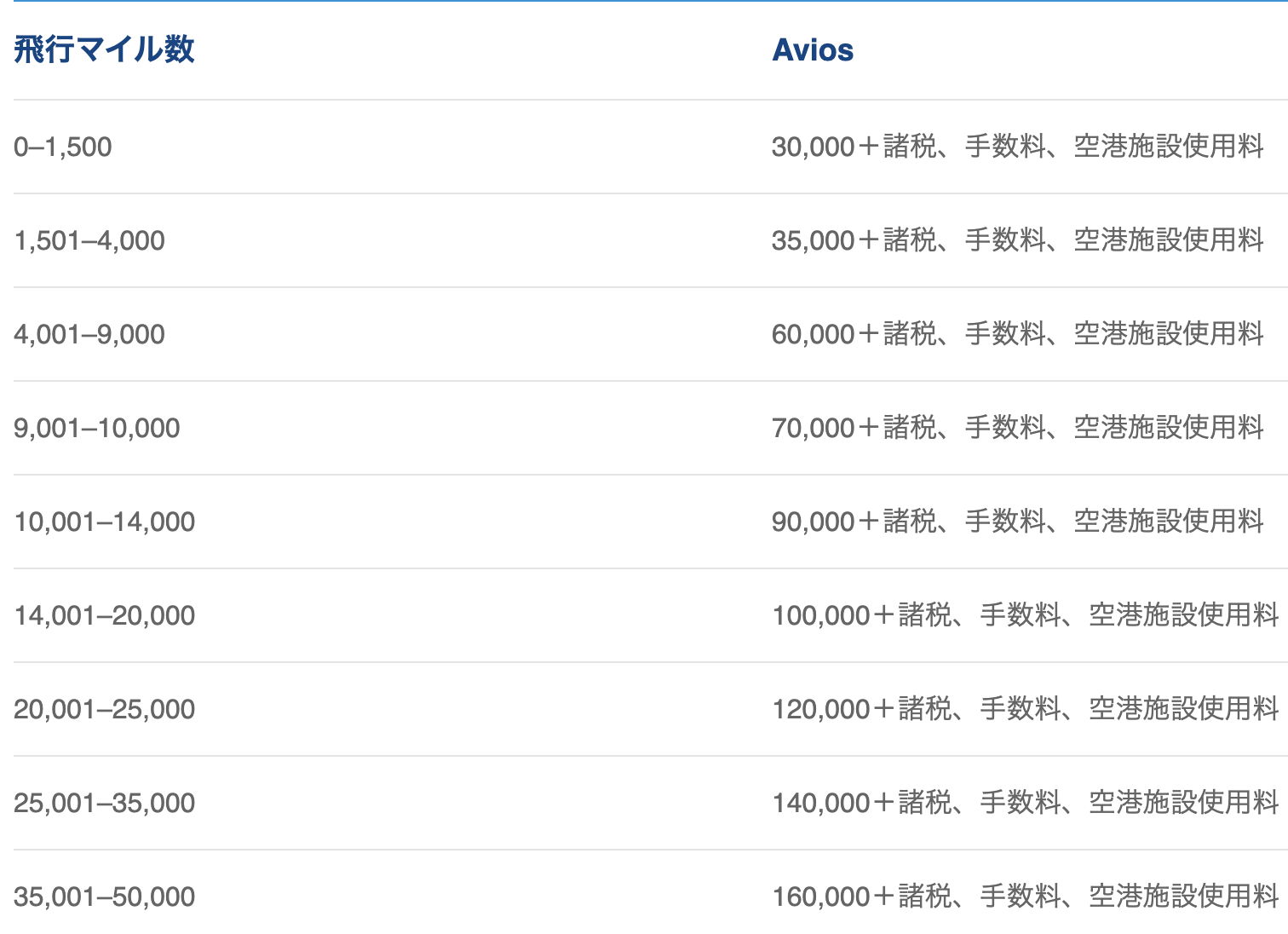Image resolution: width=1288 pixels, height=934 pixels.
Task: Click the 160,000 Avios price cell
Action: pos(1025,897)
